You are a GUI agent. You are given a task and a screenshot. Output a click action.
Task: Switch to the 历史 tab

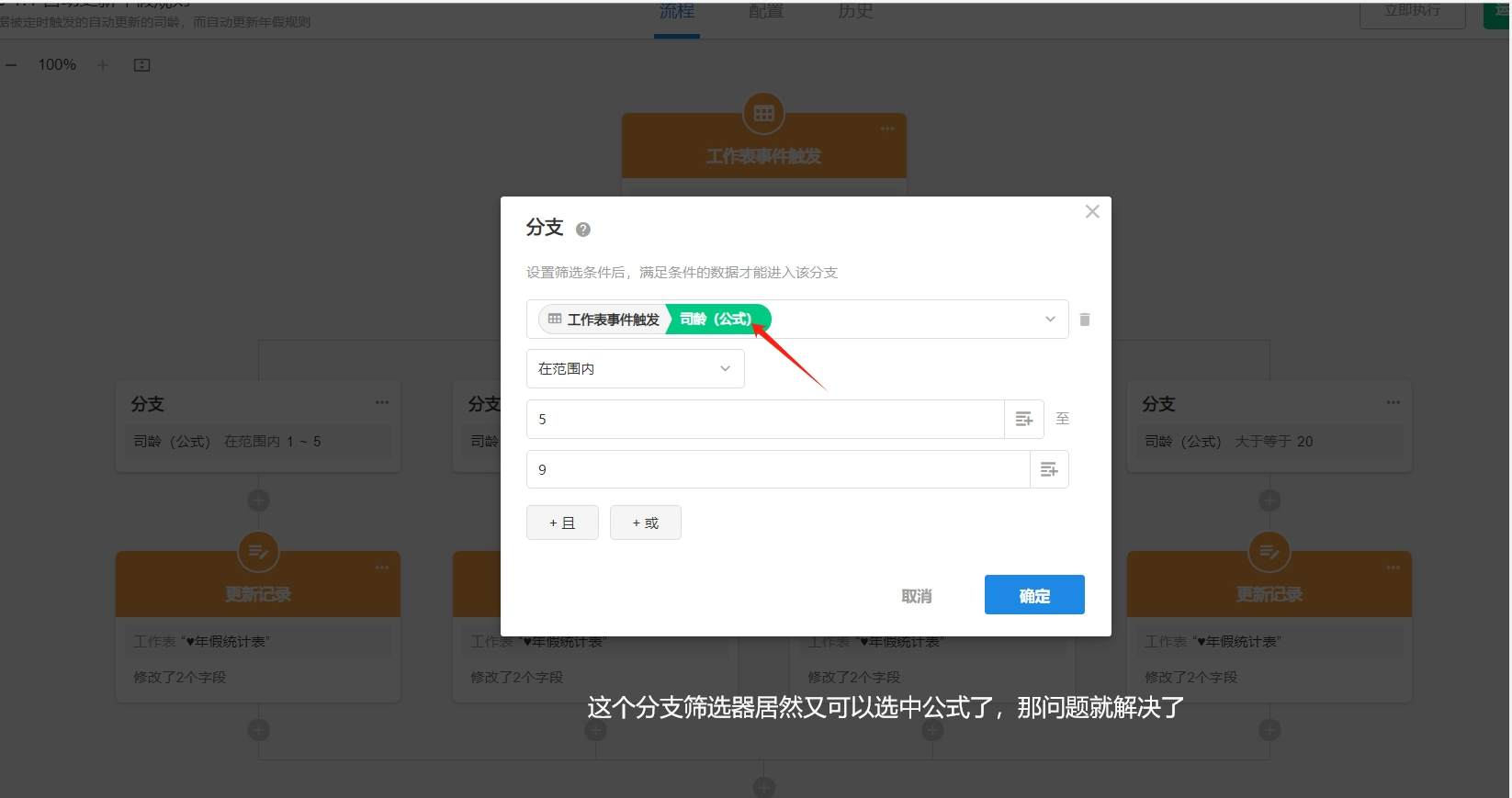coord(855,12)
